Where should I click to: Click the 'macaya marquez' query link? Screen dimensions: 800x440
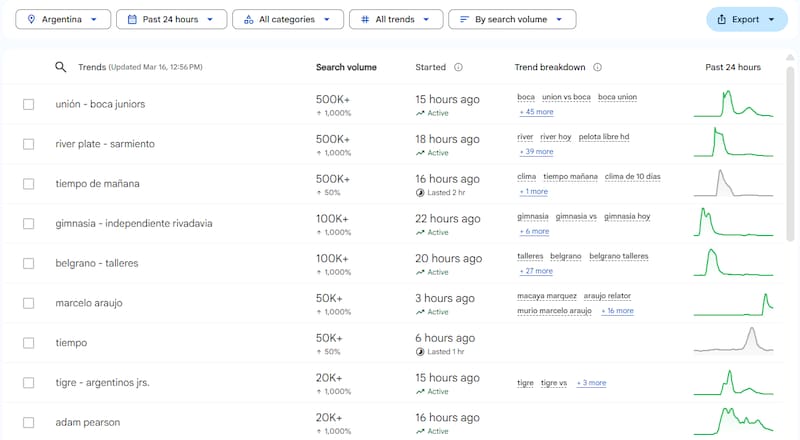click(547, 296)
